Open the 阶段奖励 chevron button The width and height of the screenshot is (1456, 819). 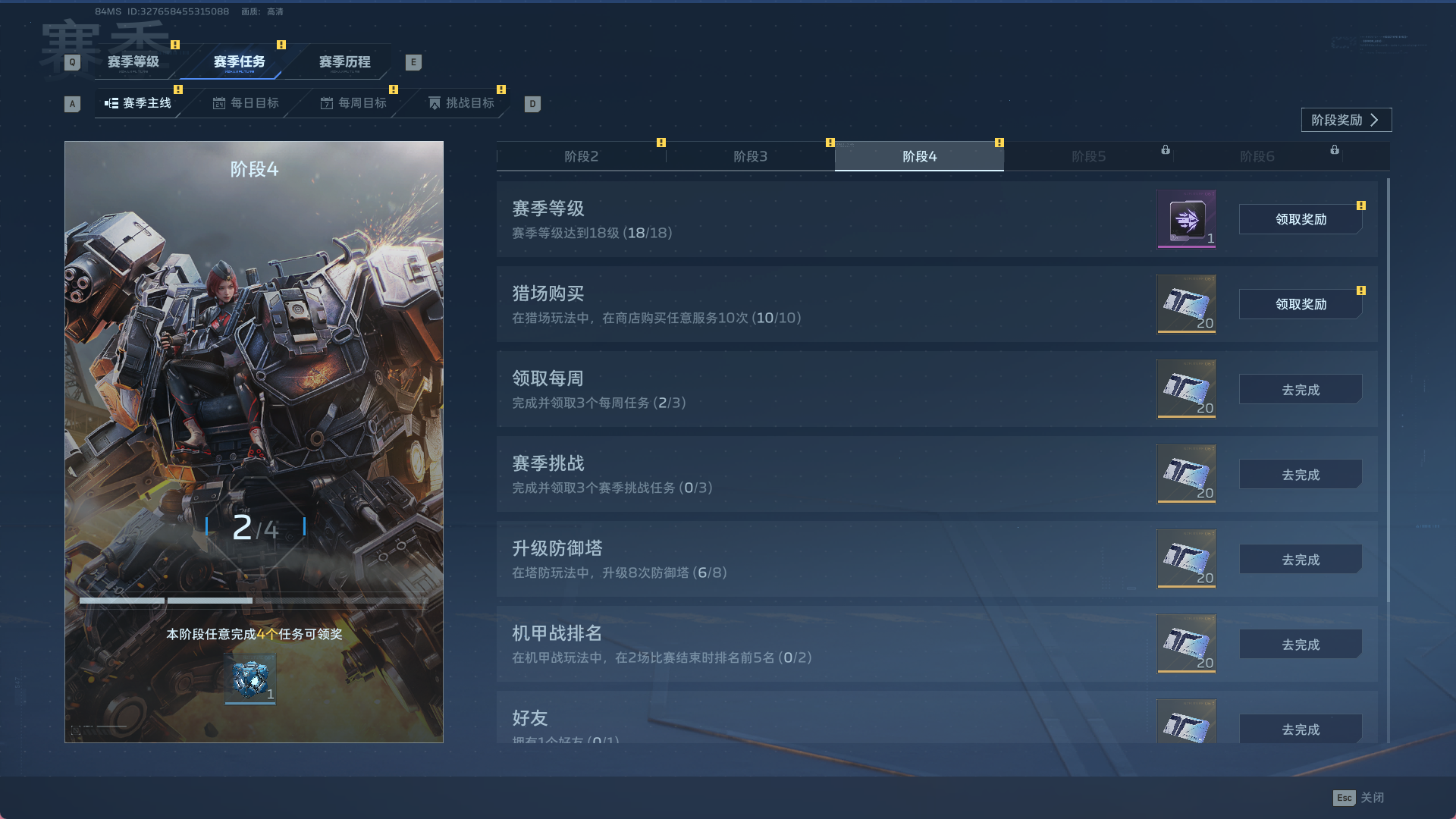(1346, 120)
